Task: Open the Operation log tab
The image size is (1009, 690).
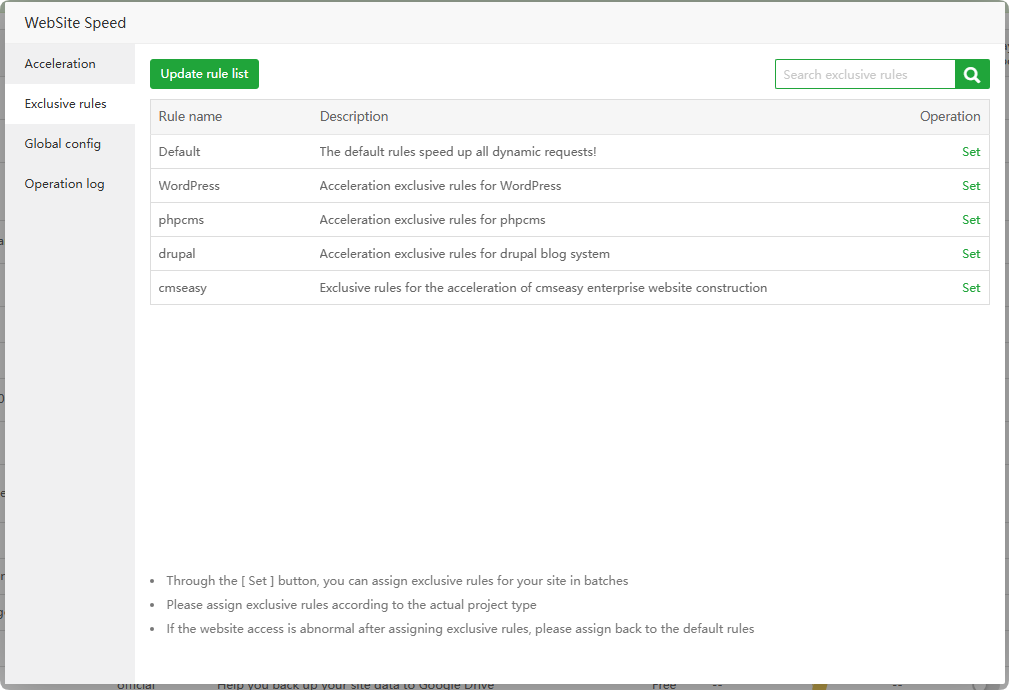Action: coord(65,184)
